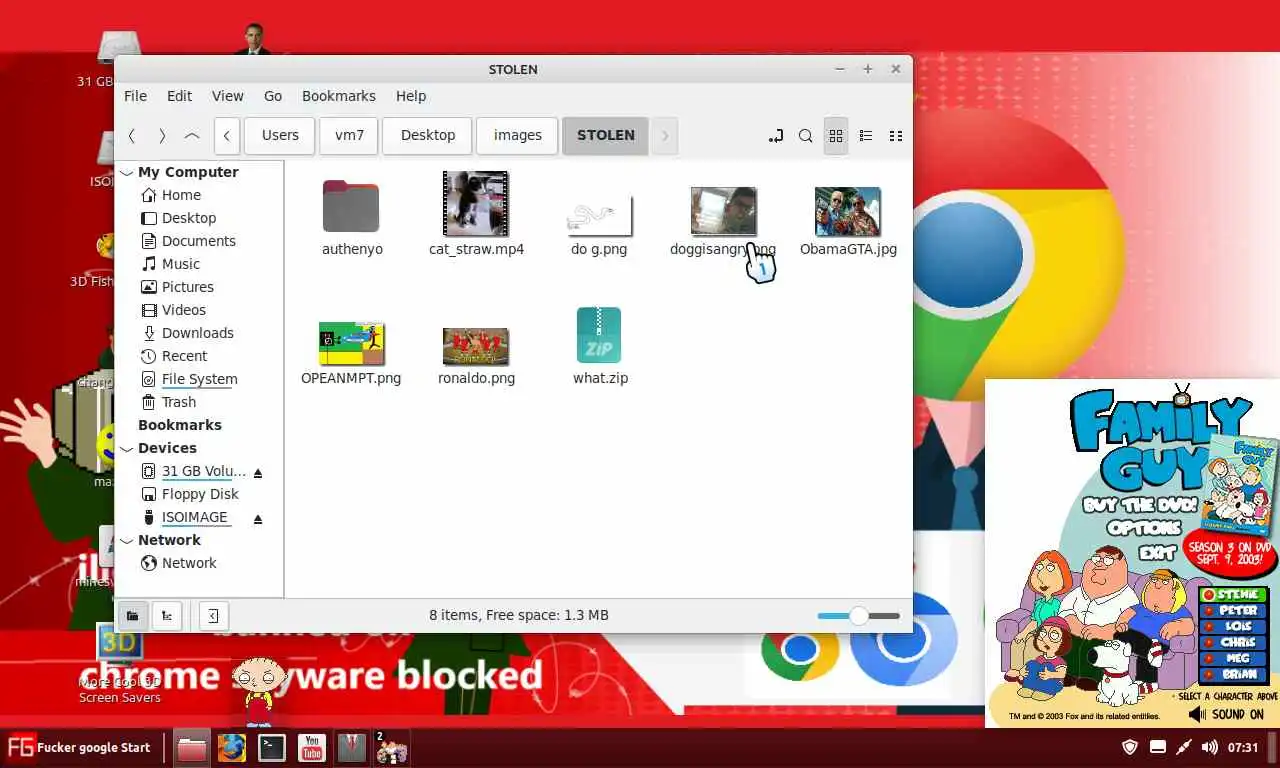Open the cat_straw.mp4 video file
Viewport: 1280px width, 768px height.
(476, 214)
